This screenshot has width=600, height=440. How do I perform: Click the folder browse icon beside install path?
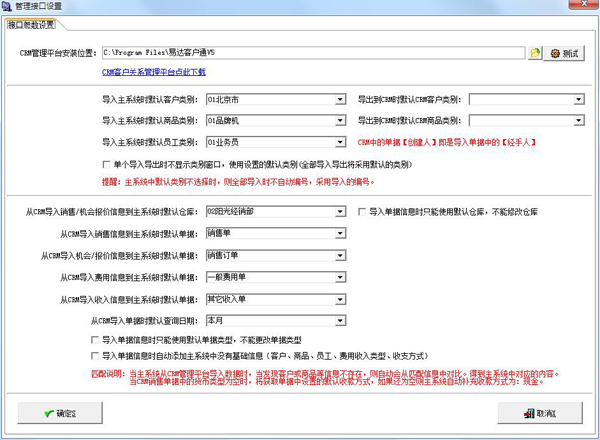[535, 53]
